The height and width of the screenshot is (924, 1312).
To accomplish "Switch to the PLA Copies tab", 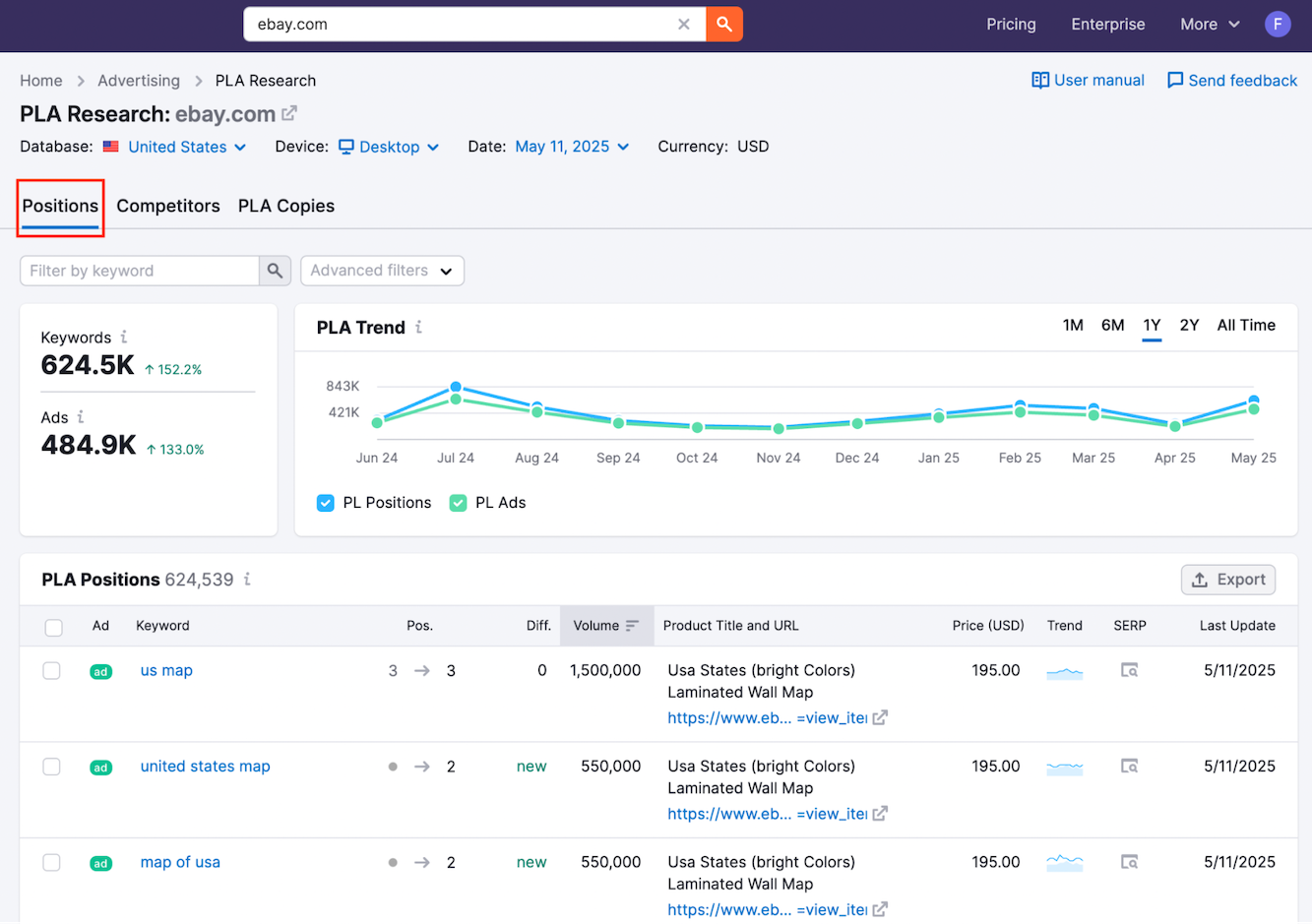I will coord(286,206).
